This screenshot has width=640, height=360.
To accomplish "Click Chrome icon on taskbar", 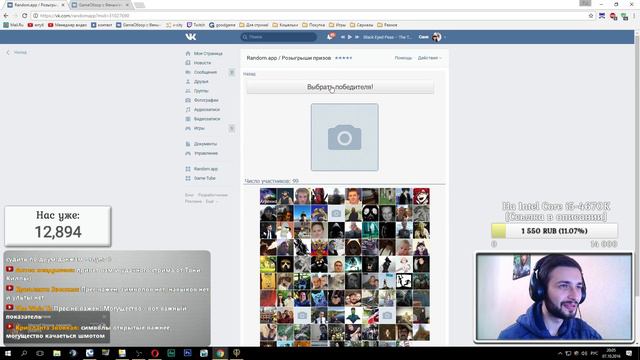I will [220, 353].
